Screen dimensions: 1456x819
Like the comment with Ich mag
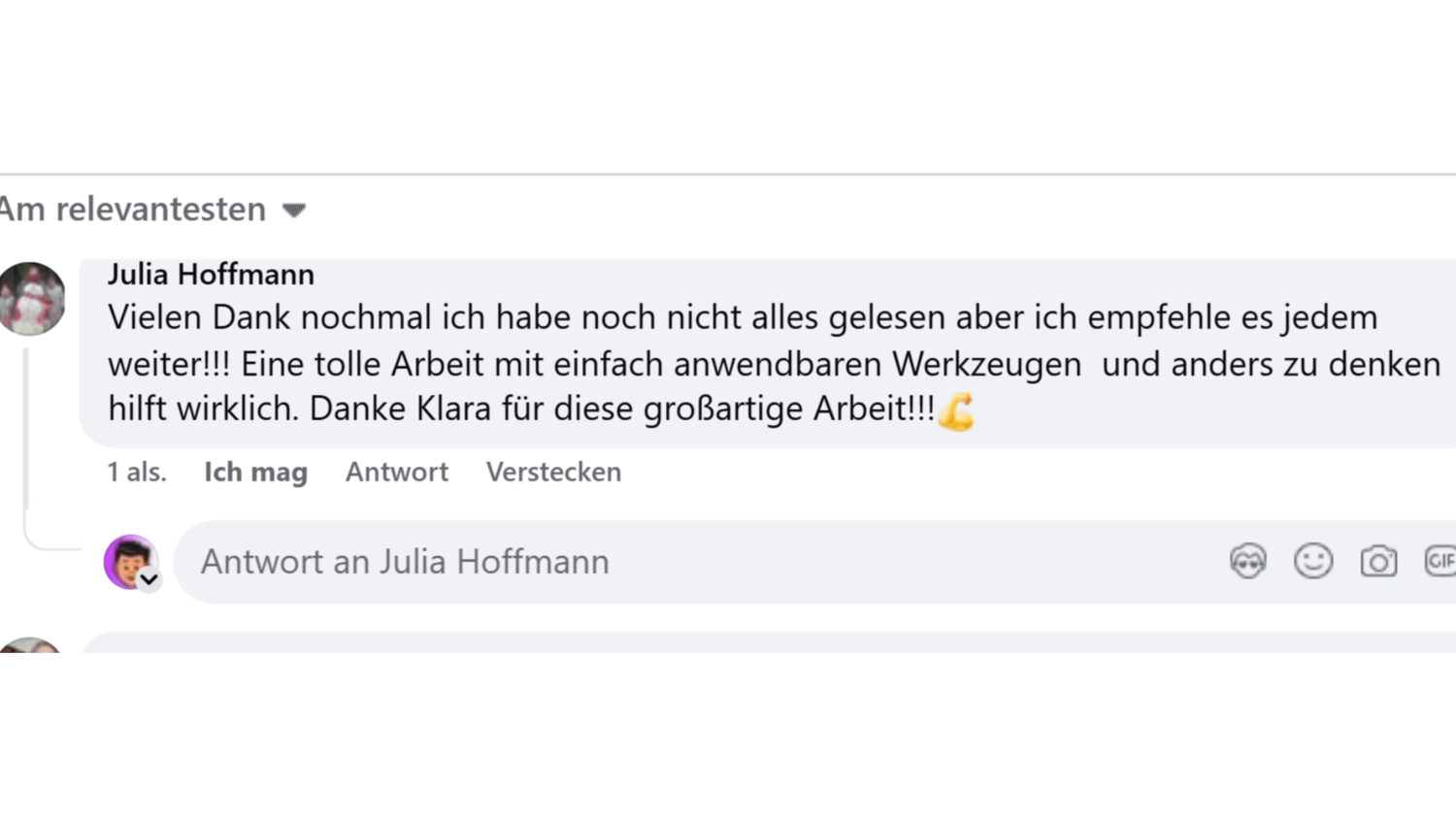pos(255,473)
